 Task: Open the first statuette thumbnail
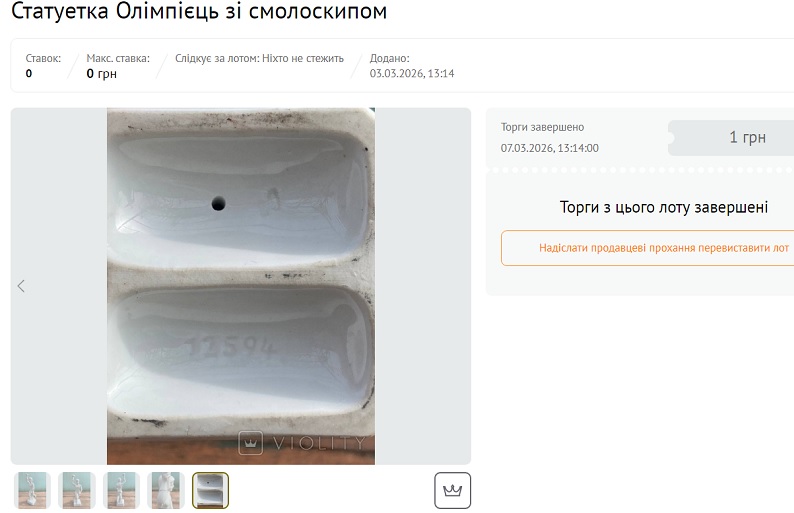tap(33, 490)
